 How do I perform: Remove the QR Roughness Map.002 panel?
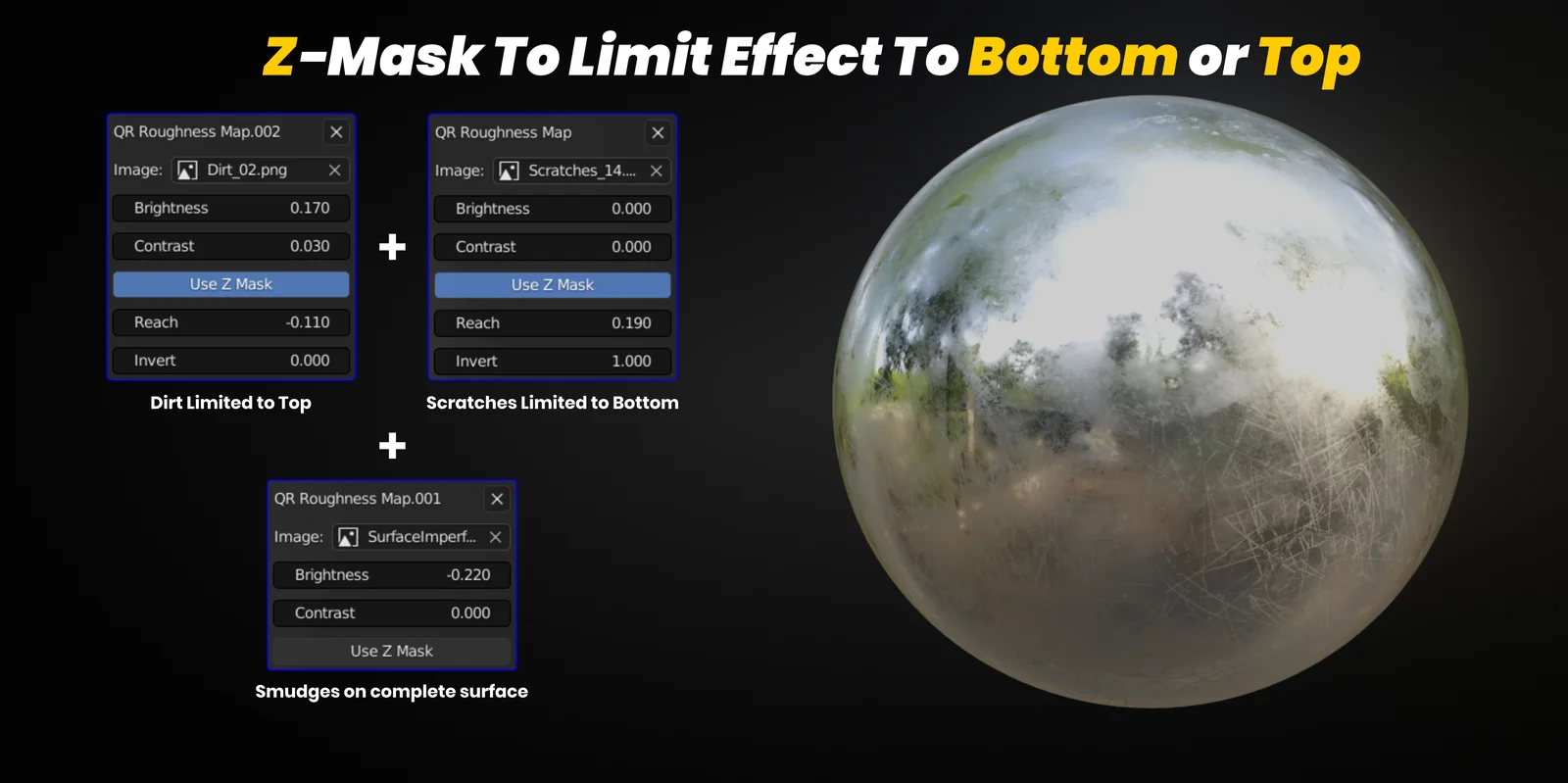pyautogui.click(x=336, y=132)
